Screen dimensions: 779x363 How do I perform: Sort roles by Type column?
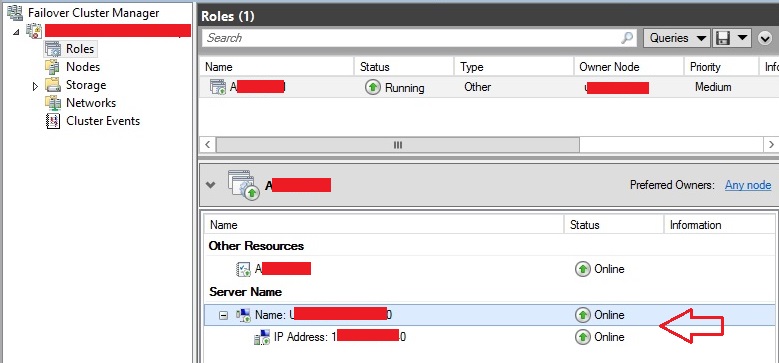coord(513,67)
